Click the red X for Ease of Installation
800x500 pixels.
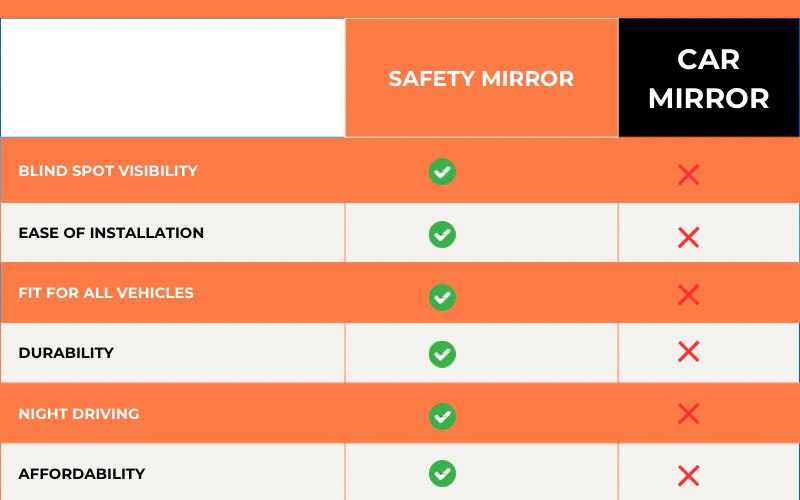[x=688, y=237]
